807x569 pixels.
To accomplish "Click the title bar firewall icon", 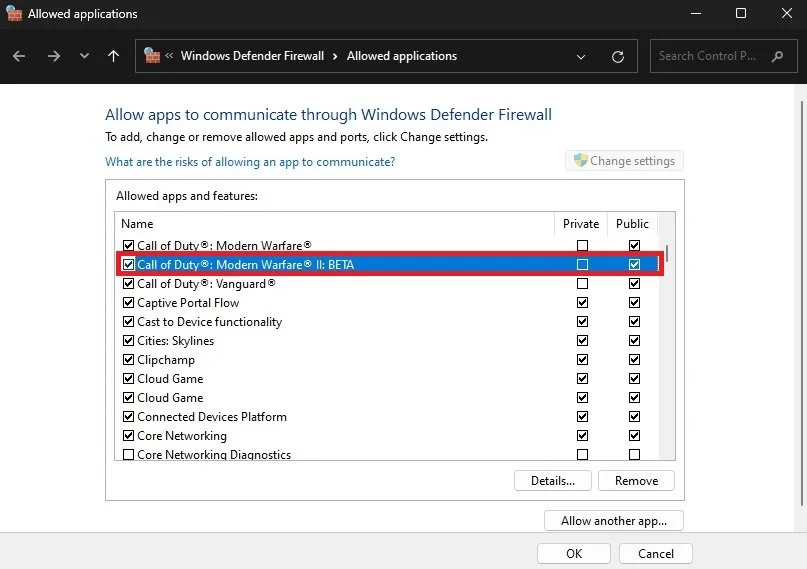I will pos(14,13).
